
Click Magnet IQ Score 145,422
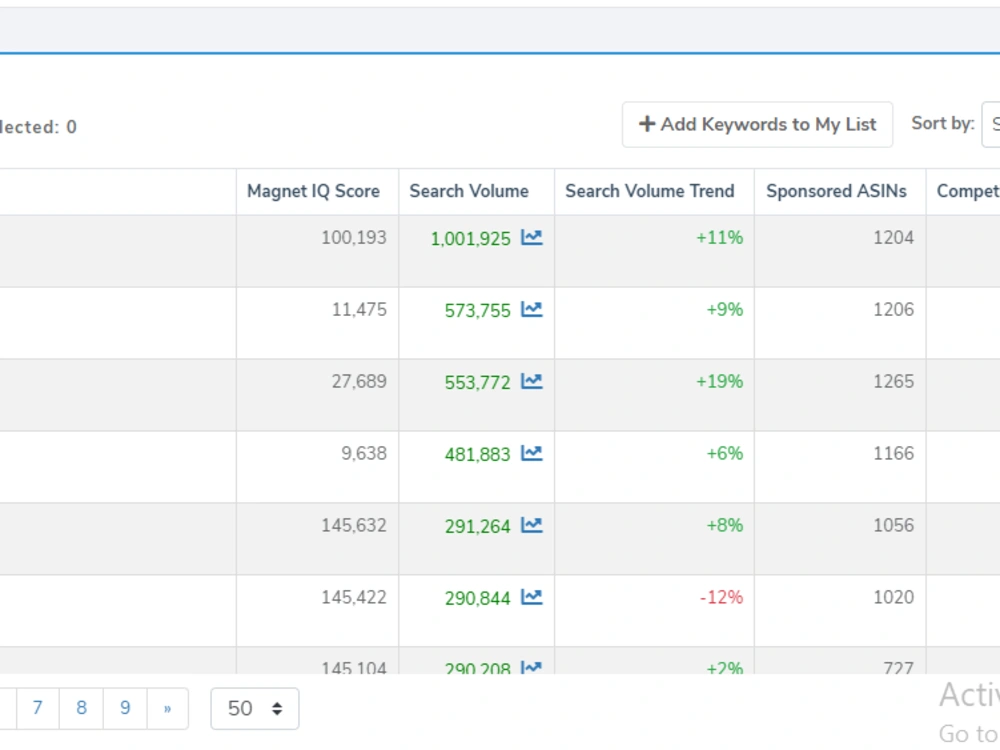point(354,598)
